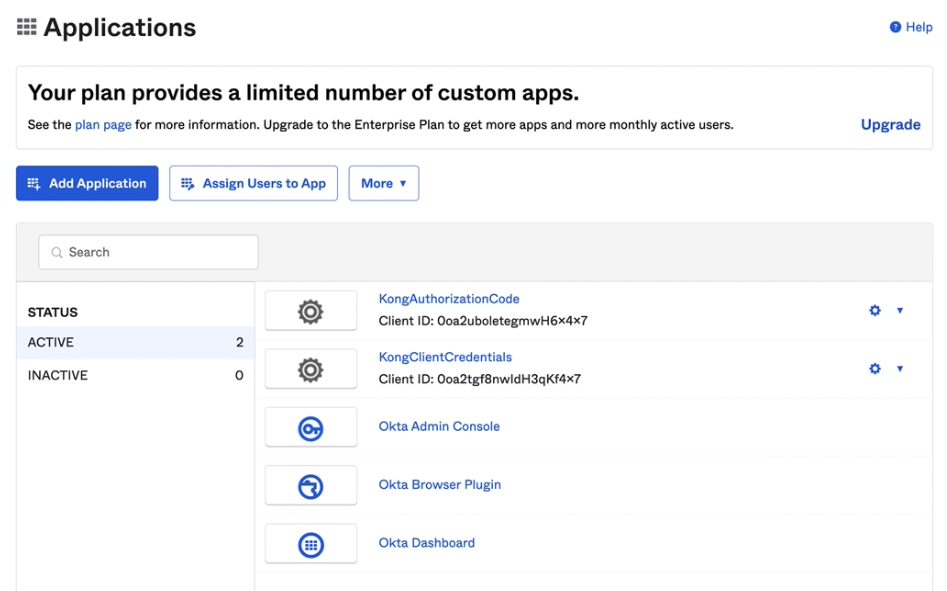Filter by INACTIVE status

click(x=58, y=375)
